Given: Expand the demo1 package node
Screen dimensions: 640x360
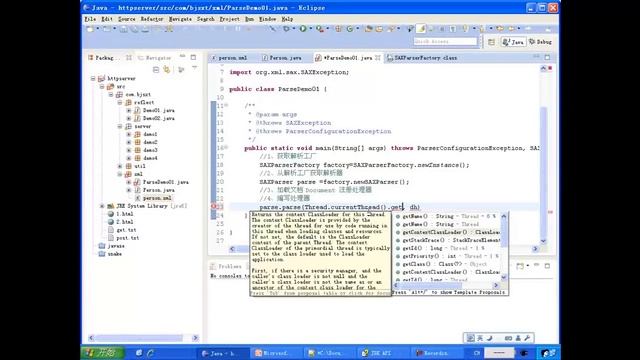Looking at the screenshot, I should (129, 134).
